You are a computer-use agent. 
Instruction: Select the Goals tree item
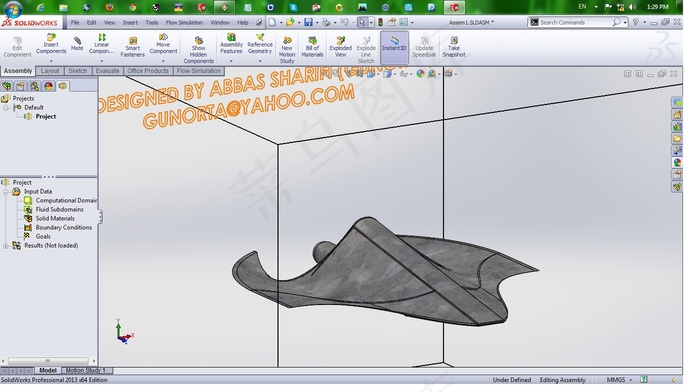tap(43, 236)
